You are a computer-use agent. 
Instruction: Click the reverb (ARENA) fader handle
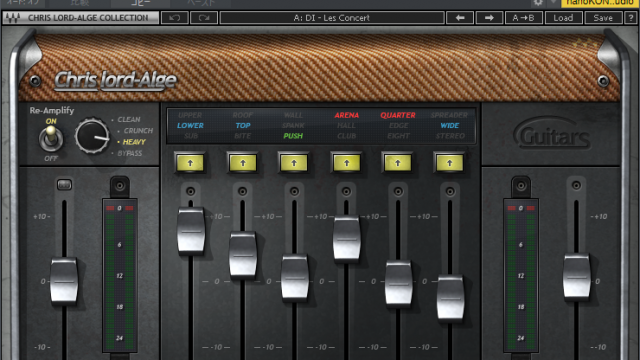coord(347,239)
